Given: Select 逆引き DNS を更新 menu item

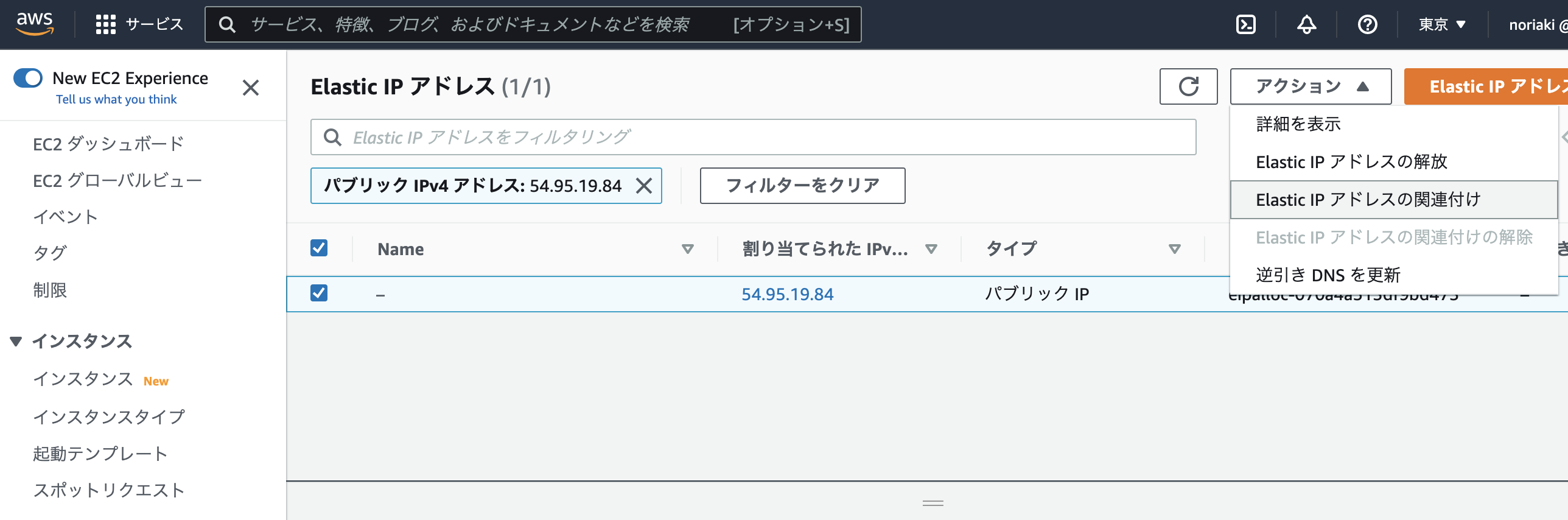Looking at the screenshot, I should 1394,275.
